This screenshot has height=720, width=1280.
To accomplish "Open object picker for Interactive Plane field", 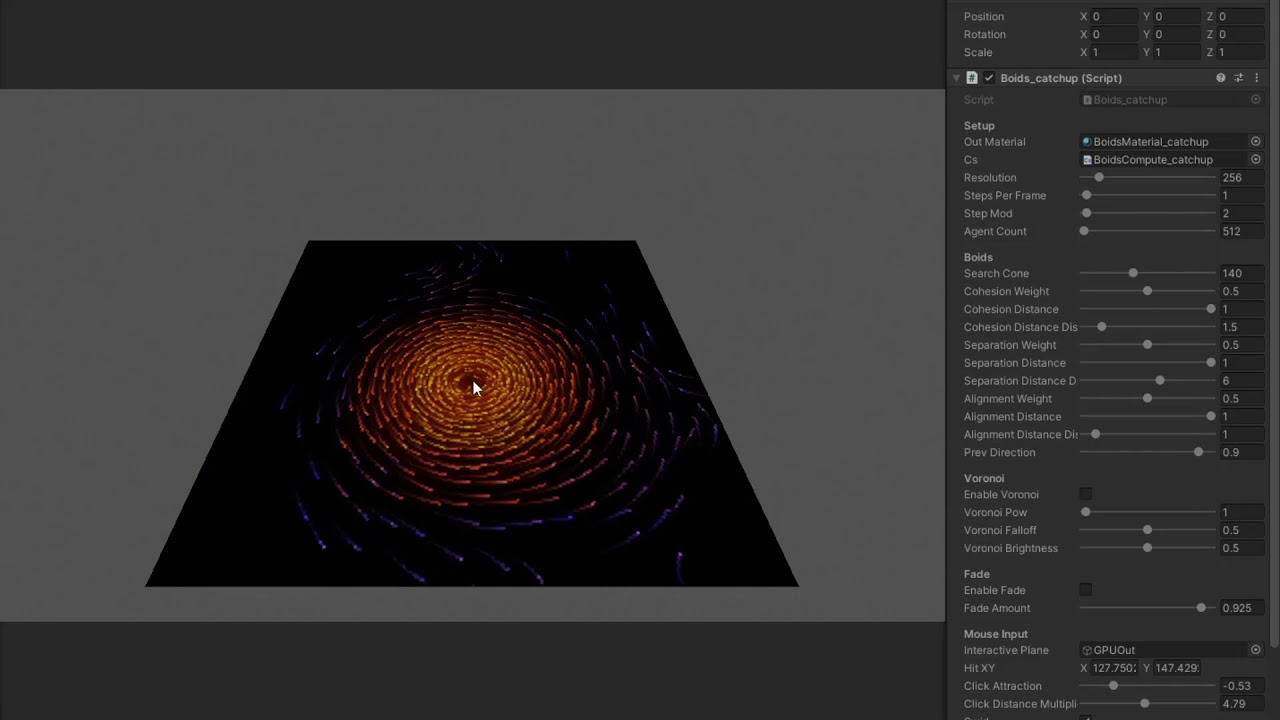I will 1256,650.
